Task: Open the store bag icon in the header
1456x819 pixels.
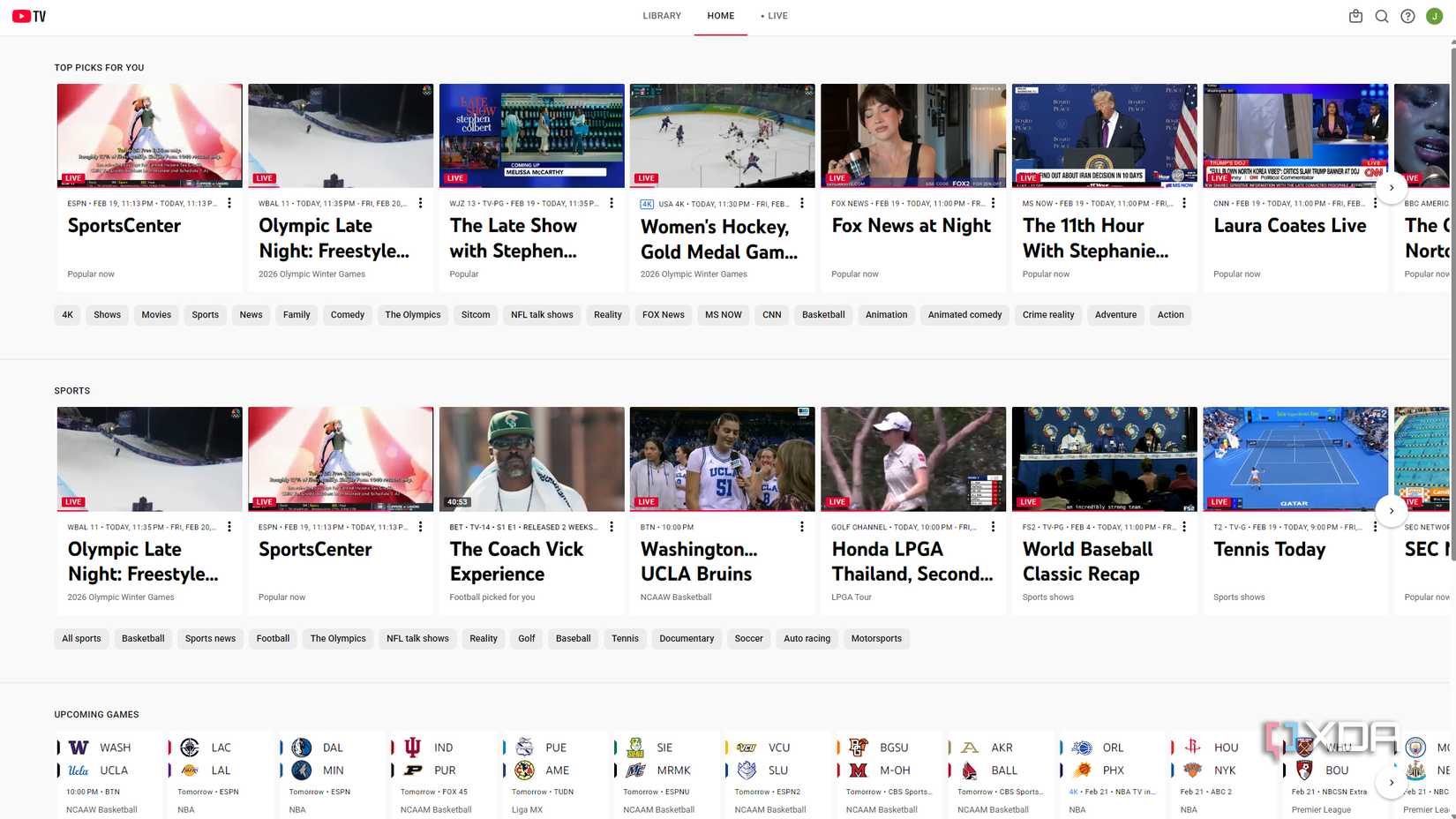Action: (1355, 16)
